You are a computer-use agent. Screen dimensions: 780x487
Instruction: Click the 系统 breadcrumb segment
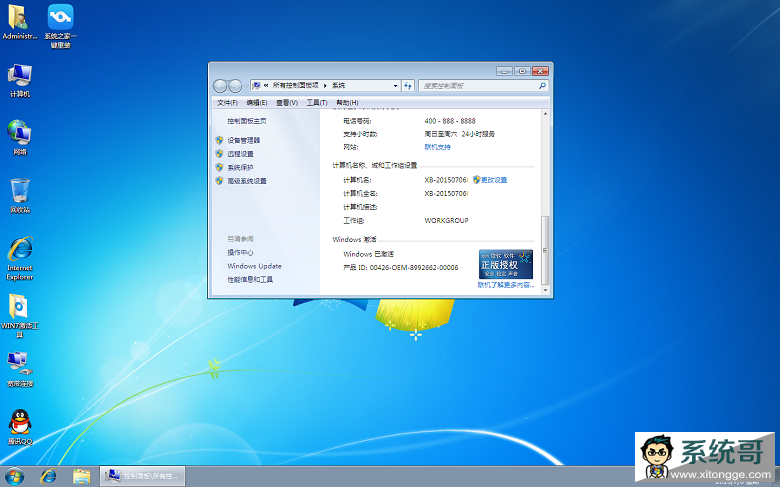tap(338, 86)
